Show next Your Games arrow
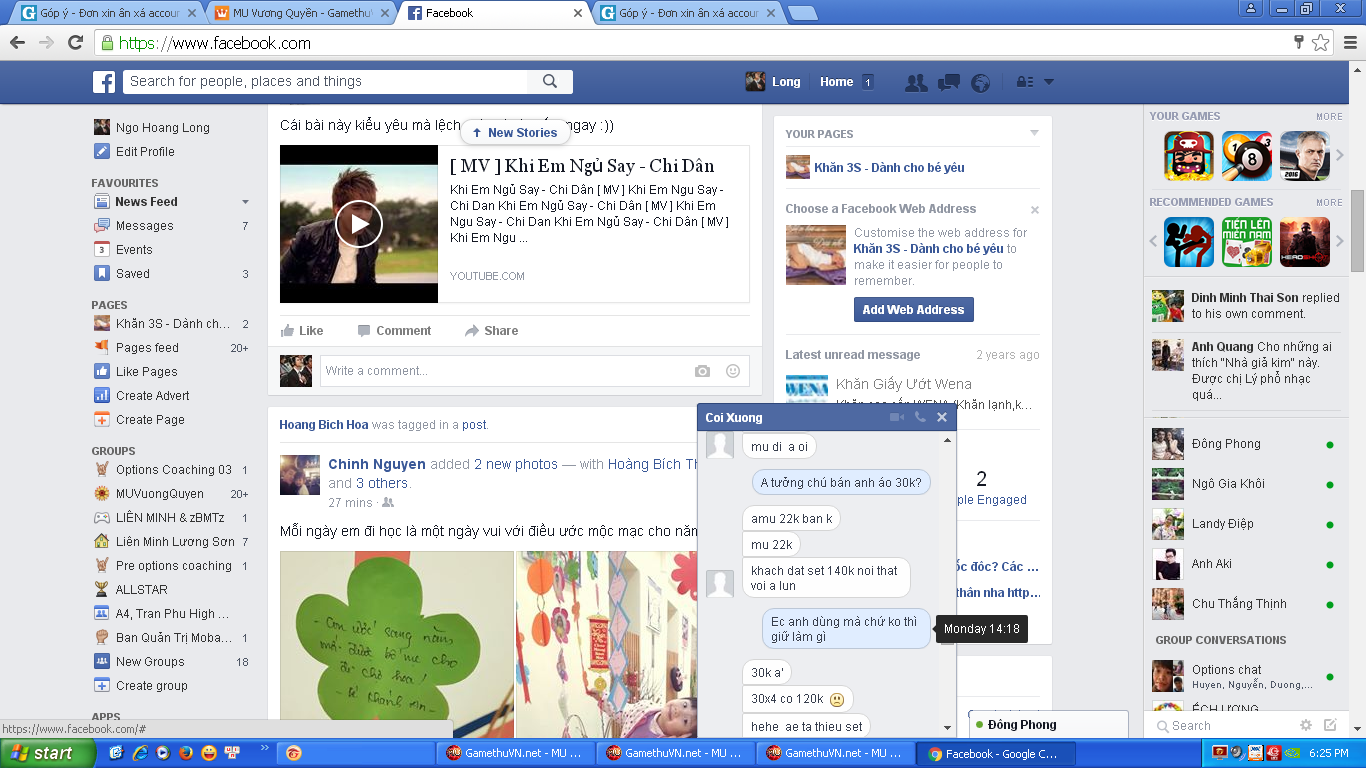1366x768 pixels. [x=1340, y=155]
